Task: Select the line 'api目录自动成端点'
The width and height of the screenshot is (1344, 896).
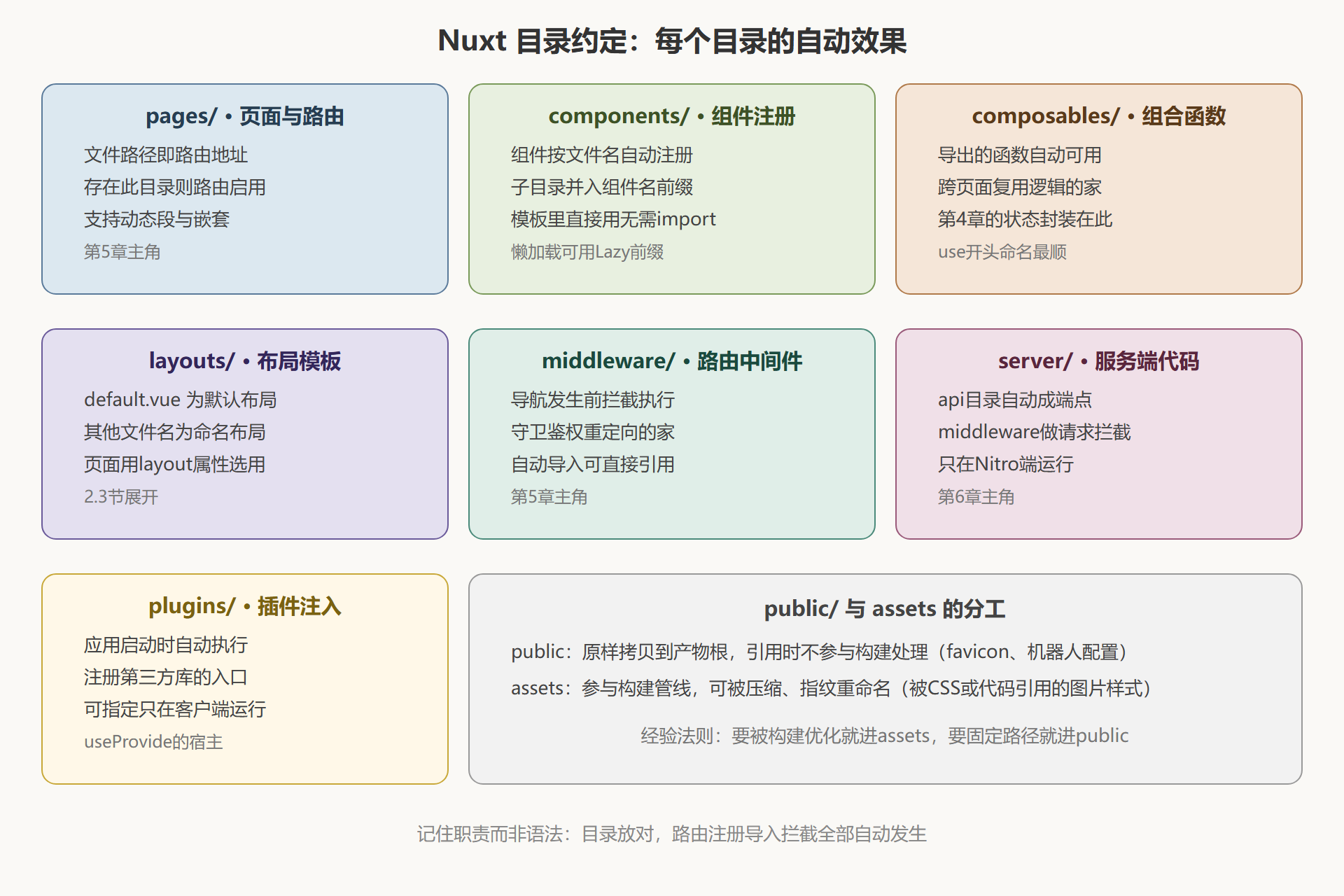Action: point(1015,400)
